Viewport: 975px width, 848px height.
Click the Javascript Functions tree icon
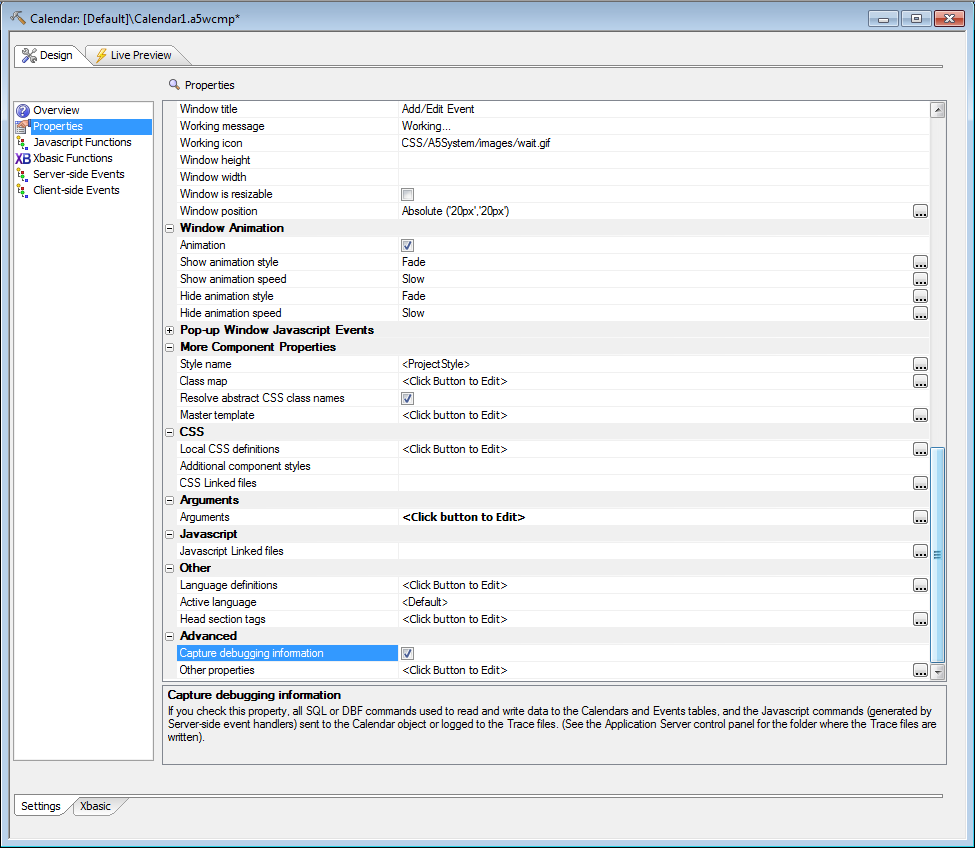click(x=23, y=143)
